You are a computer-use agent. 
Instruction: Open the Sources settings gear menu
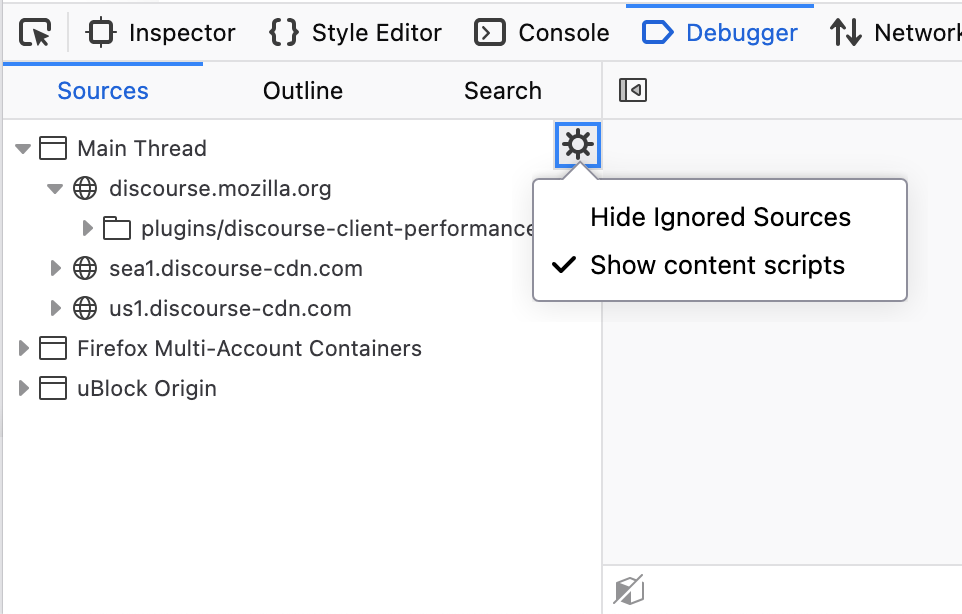(578, 146)
